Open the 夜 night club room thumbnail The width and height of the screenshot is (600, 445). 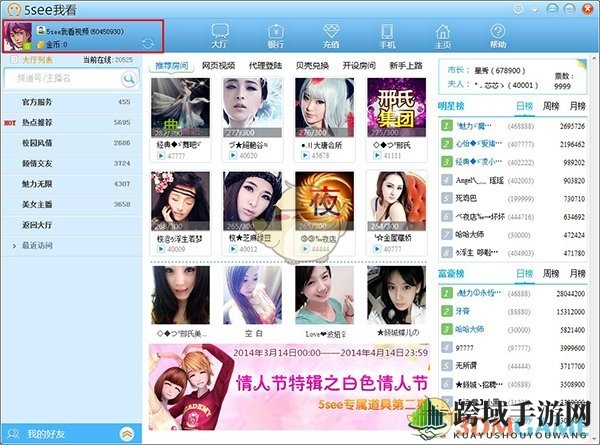click(x=324, y=201)
